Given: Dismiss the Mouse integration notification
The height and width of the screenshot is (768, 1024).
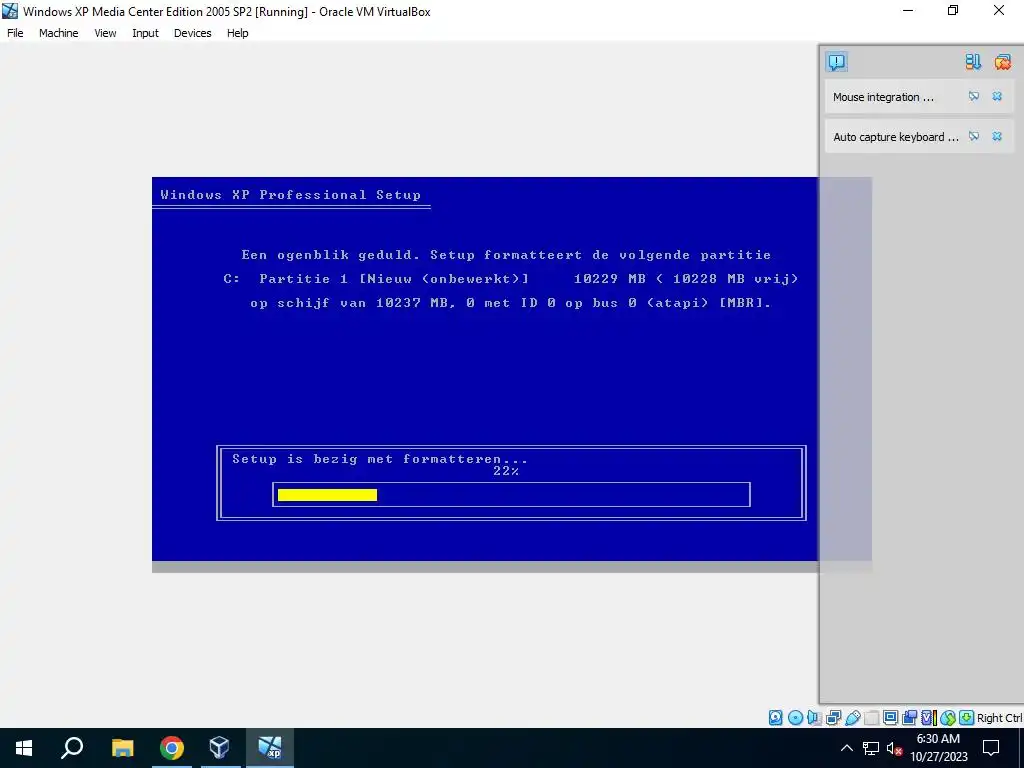Looking at the screenshot, I should 997,97.
